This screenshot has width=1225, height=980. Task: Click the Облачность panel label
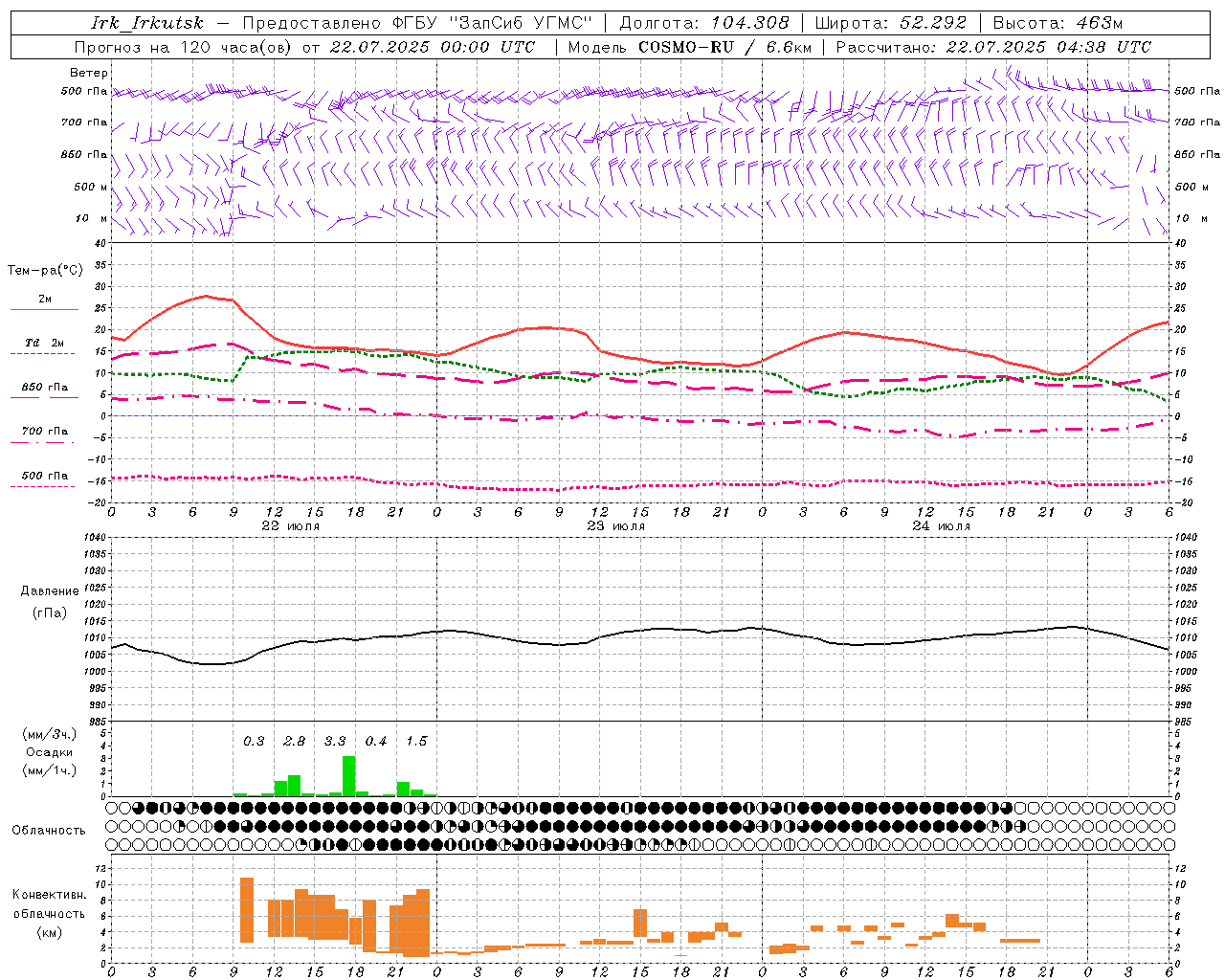click(49, 830)
